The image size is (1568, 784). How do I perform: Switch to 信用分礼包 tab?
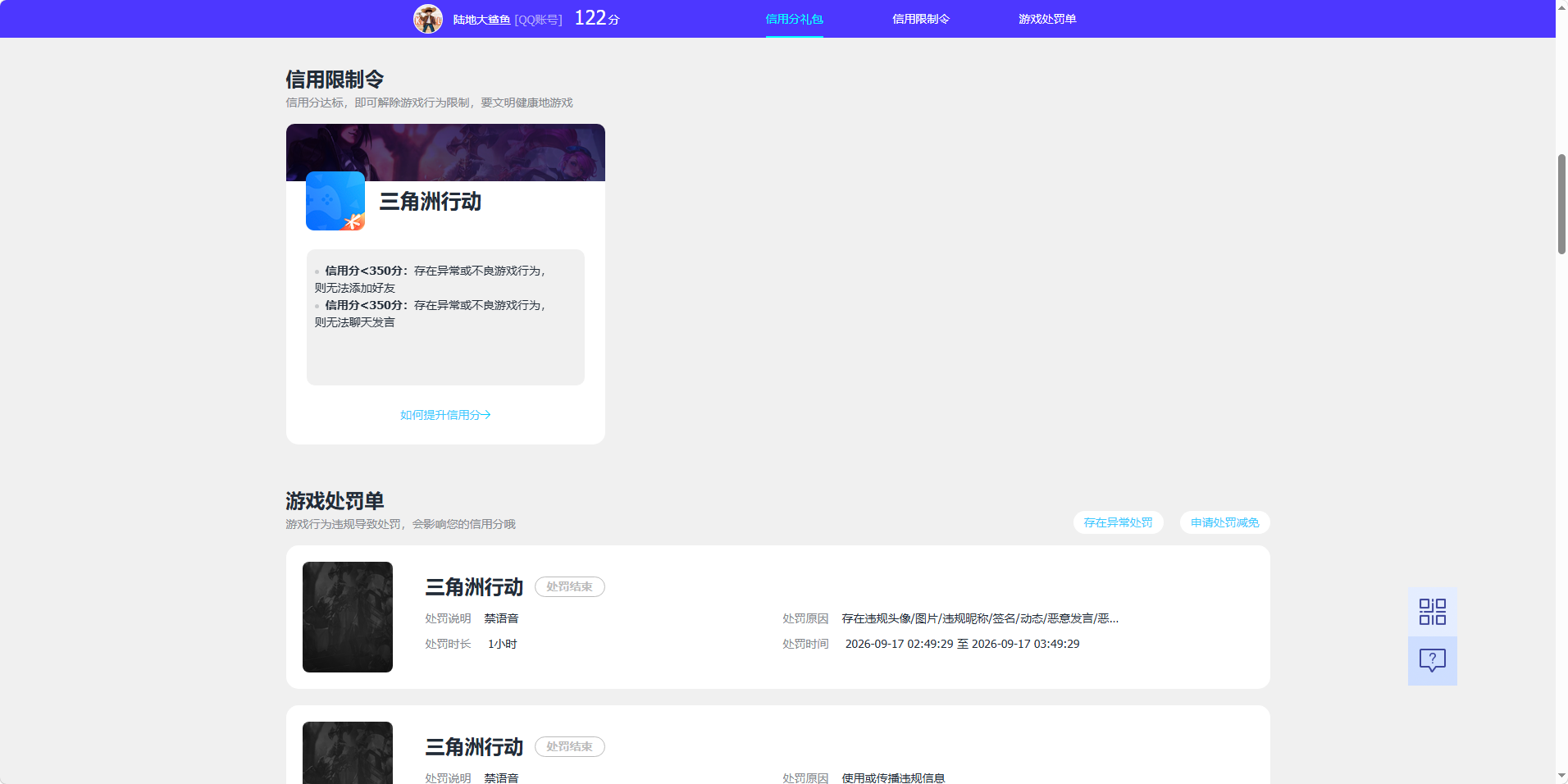(794, 19)
